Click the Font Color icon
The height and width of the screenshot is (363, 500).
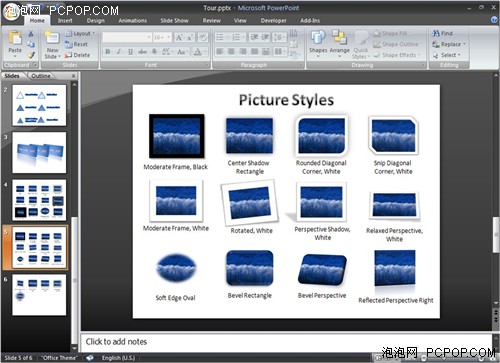[199, 52]
